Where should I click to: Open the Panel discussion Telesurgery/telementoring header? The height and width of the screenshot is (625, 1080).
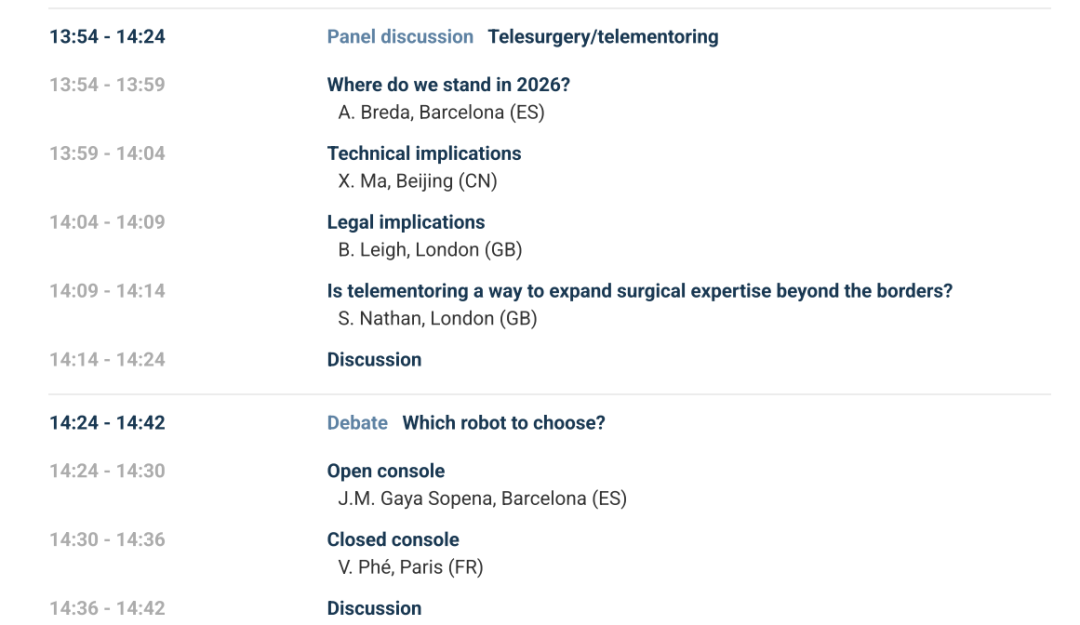(x=602, y=37)
